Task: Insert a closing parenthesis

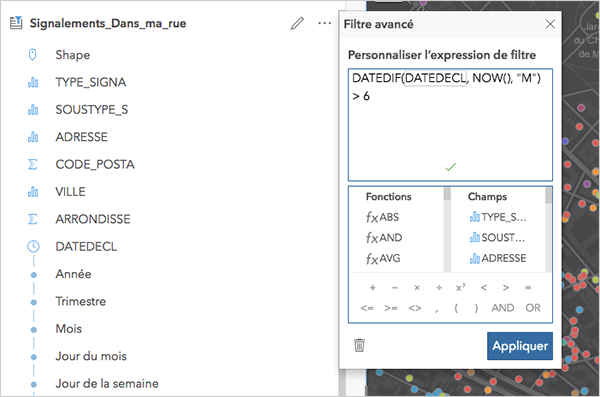Action: click(x=476, y=308)
